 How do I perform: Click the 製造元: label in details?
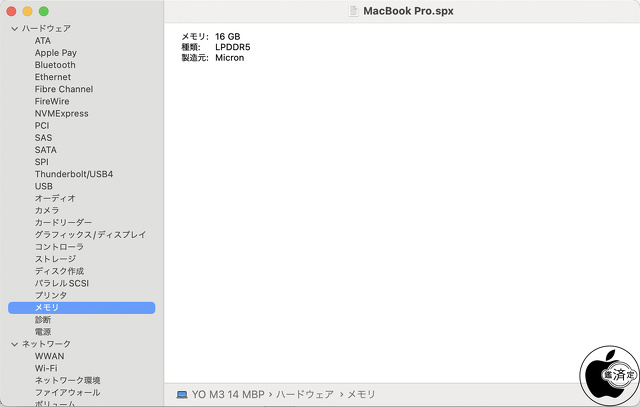(x=195, y=58)
